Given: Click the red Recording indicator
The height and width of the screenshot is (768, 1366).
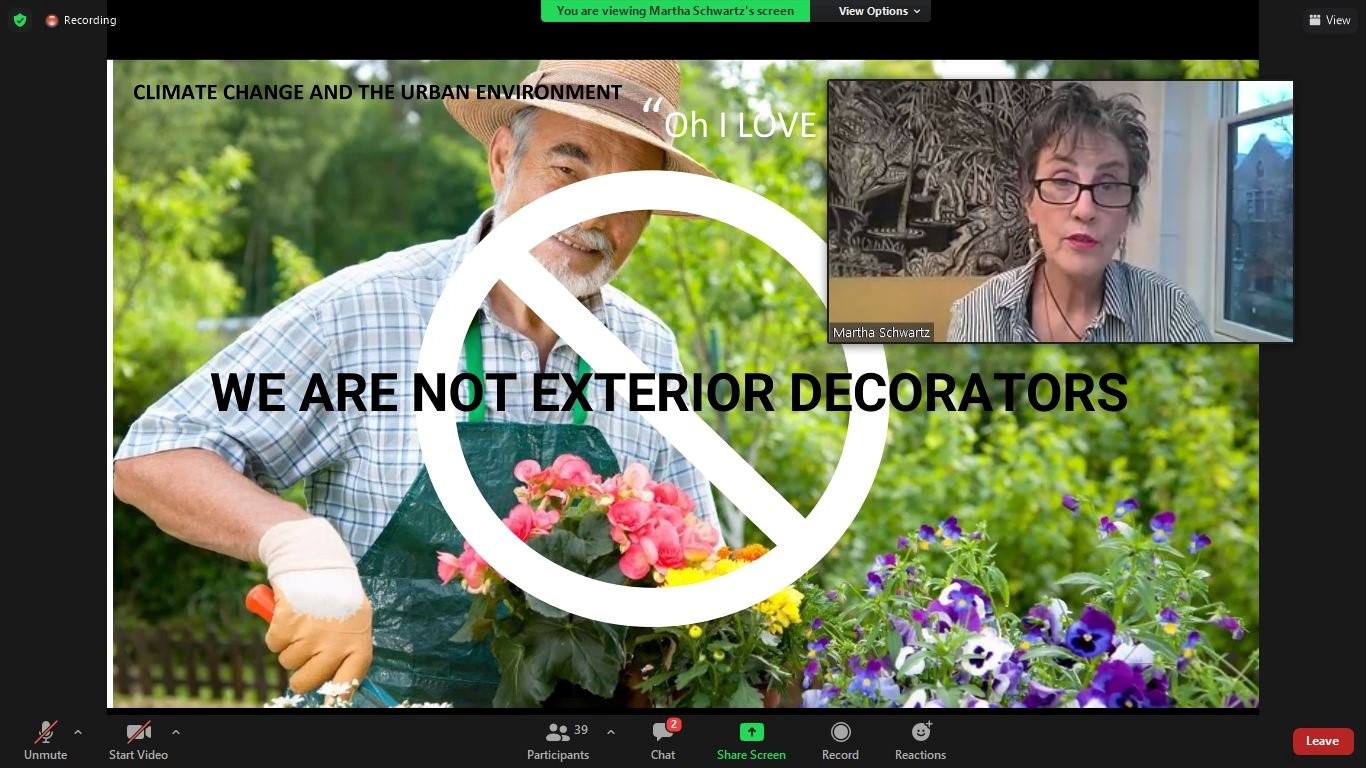Looking at the screenshot, I should tap(81, 20).
